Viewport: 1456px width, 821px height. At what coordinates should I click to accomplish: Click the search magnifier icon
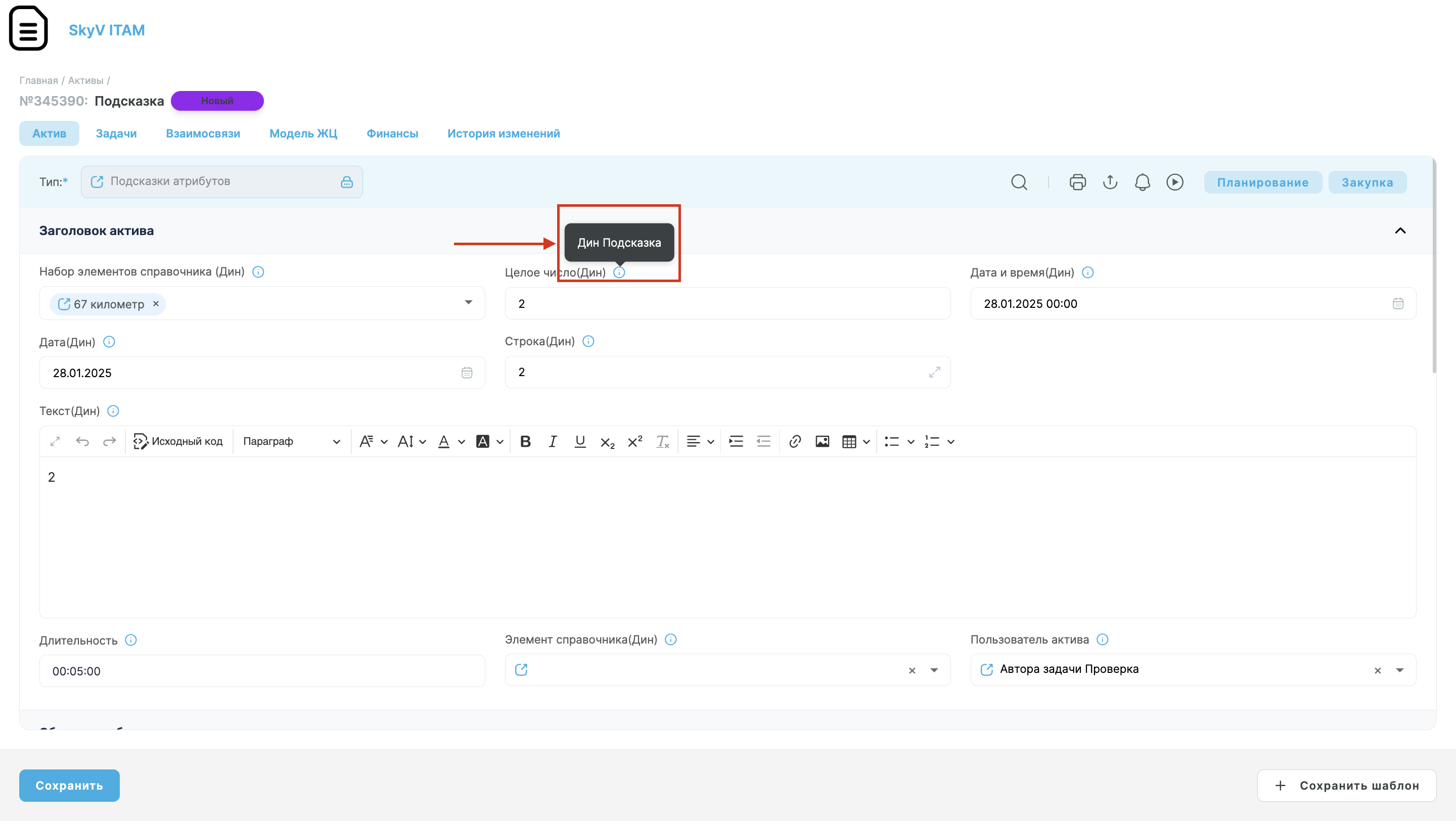[1019, 182]
